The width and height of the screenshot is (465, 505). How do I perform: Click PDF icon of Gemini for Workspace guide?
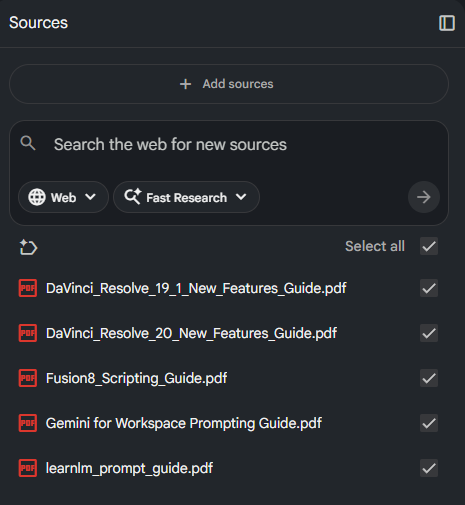28,423
